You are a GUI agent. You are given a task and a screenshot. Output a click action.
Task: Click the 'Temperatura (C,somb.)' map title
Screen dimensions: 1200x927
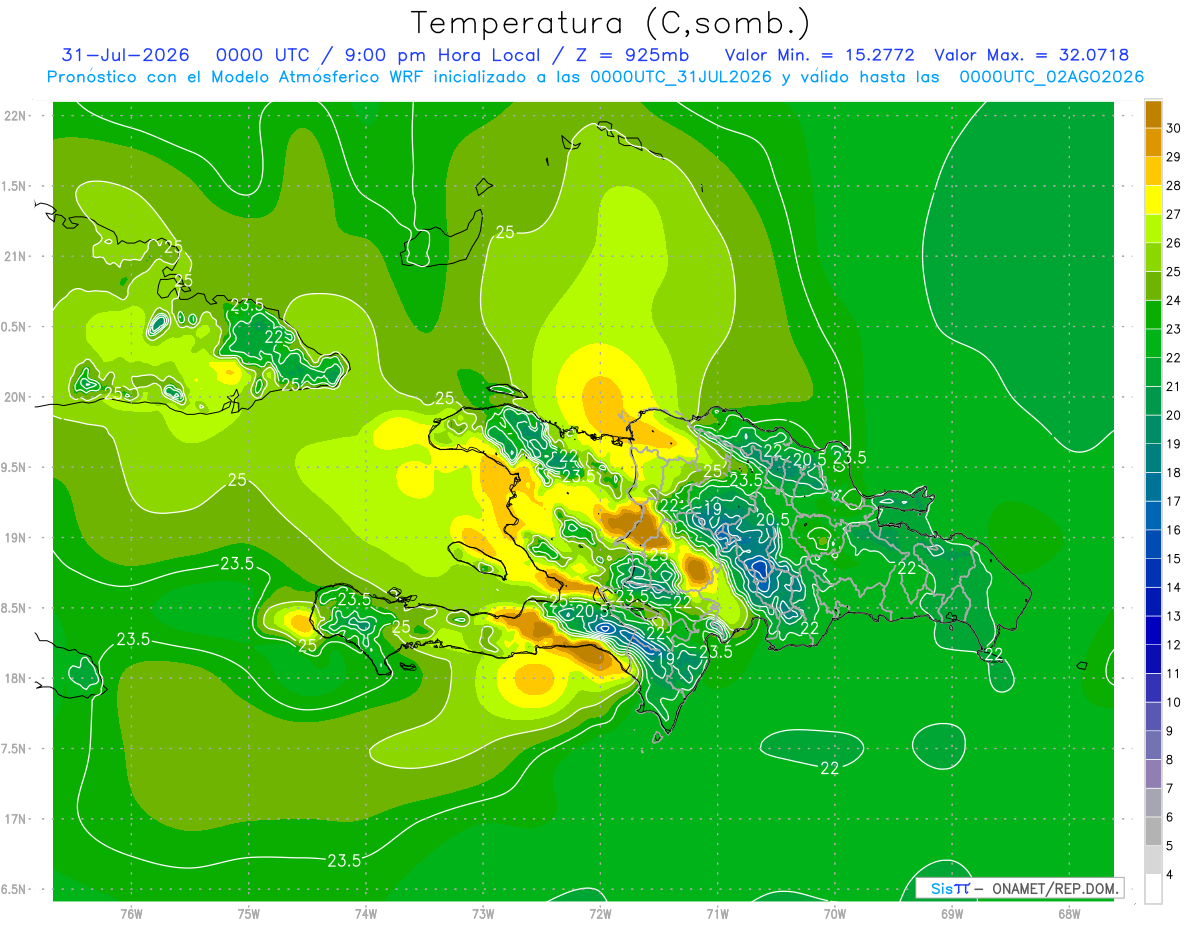pyautogui.click(x=611, y=23)
